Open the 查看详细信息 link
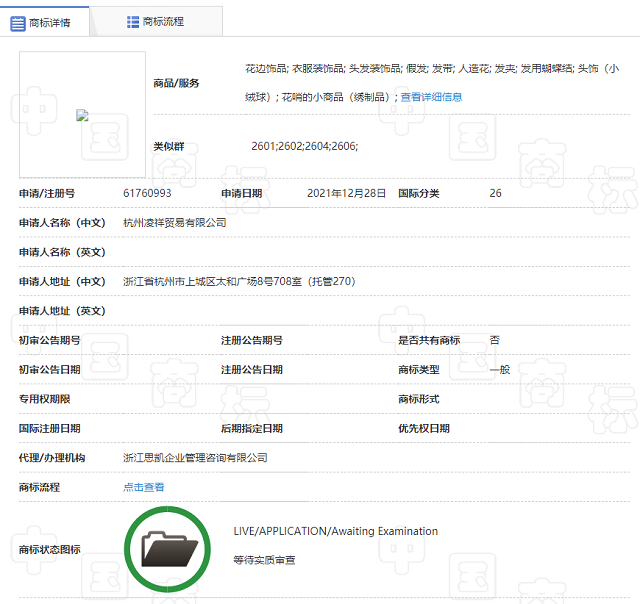 click(431, 97)
